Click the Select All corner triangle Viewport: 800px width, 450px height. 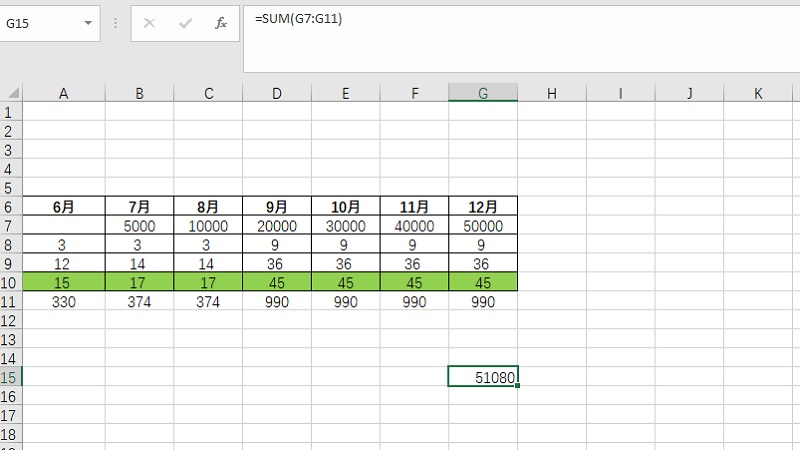pyautogui.click(x=11, y=93)
